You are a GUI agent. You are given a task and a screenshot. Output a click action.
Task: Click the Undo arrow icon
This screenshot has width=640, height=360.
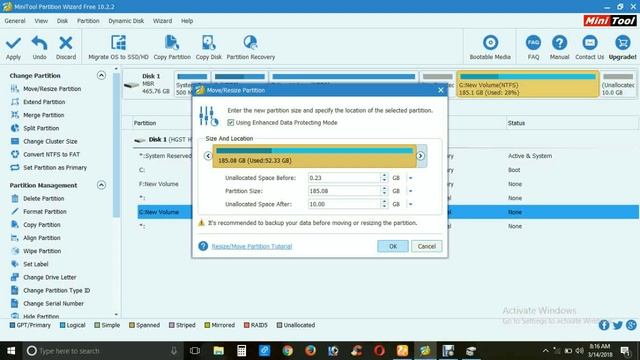point(39,43)
